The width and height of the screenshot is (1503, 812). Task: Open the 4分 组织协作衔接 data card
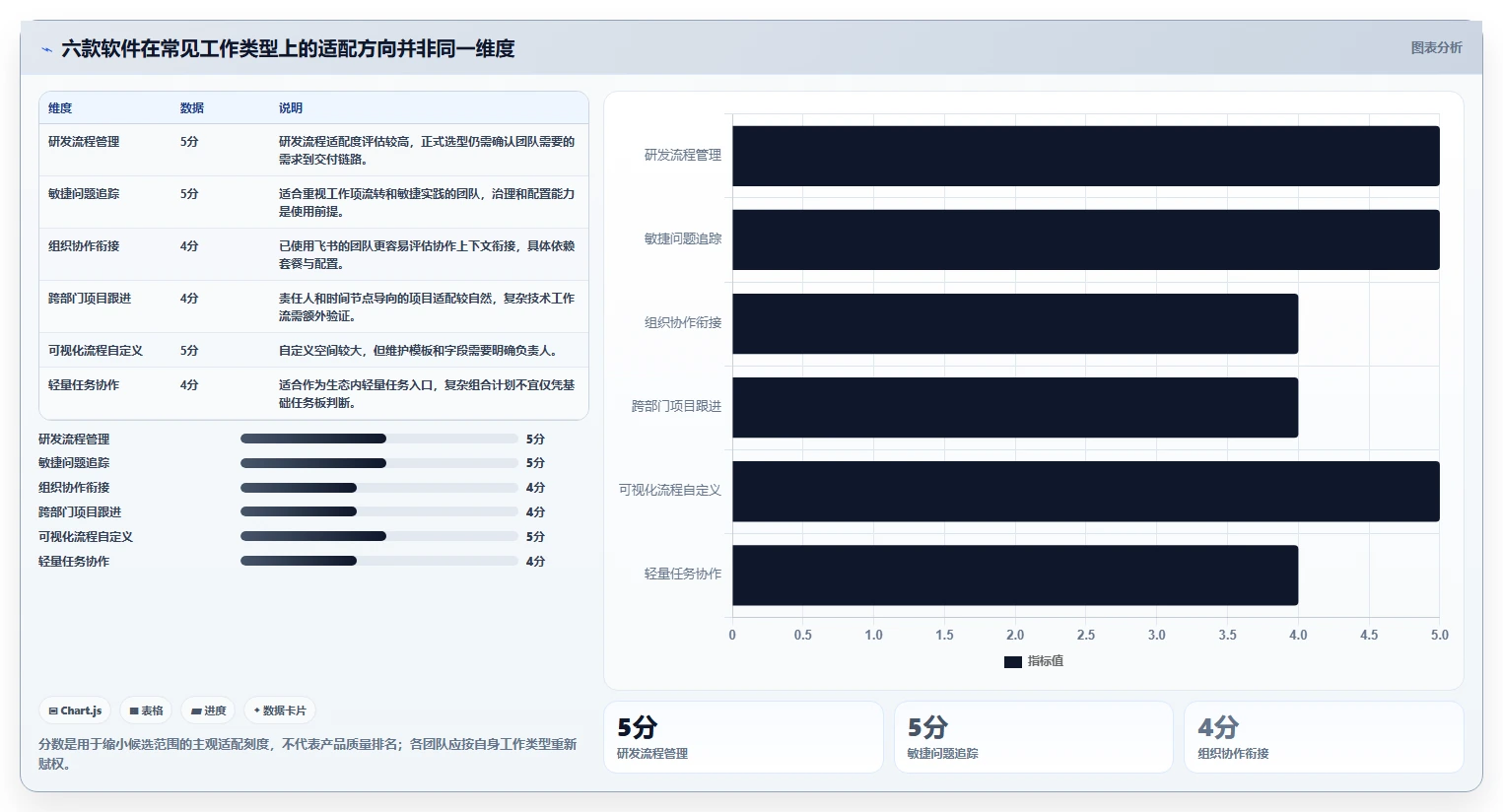[1324, 737]
